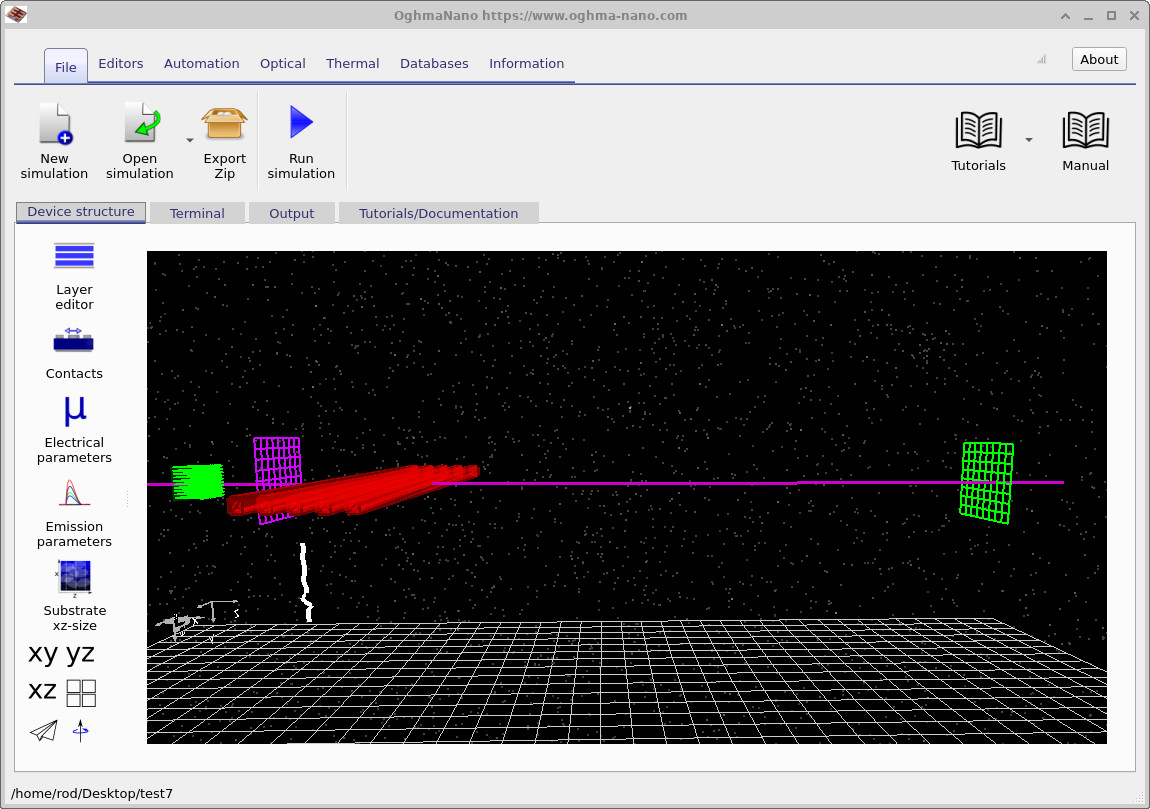1150x809 pixels.
Task: Export simulation as Zip
Action: 223,138
